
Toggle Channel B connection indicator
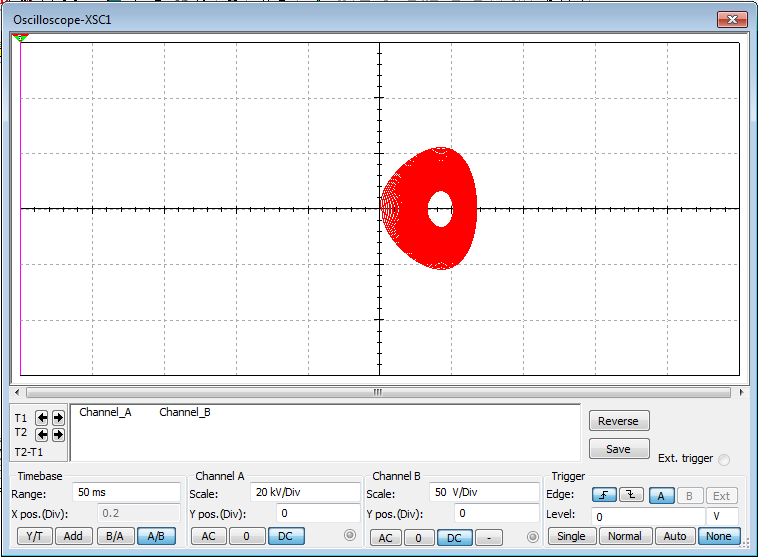coord(533,537)
